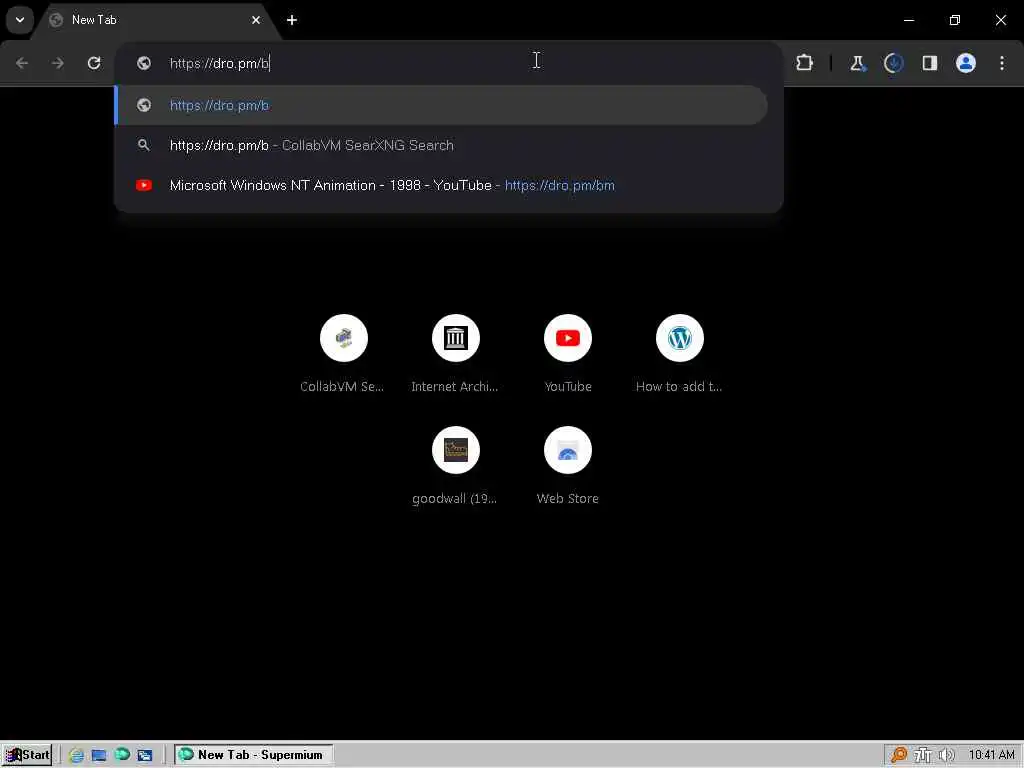This screenshot has height=768, width=1024.
Task: Open the profile avatar menu
Action: [x=966, y=63]
